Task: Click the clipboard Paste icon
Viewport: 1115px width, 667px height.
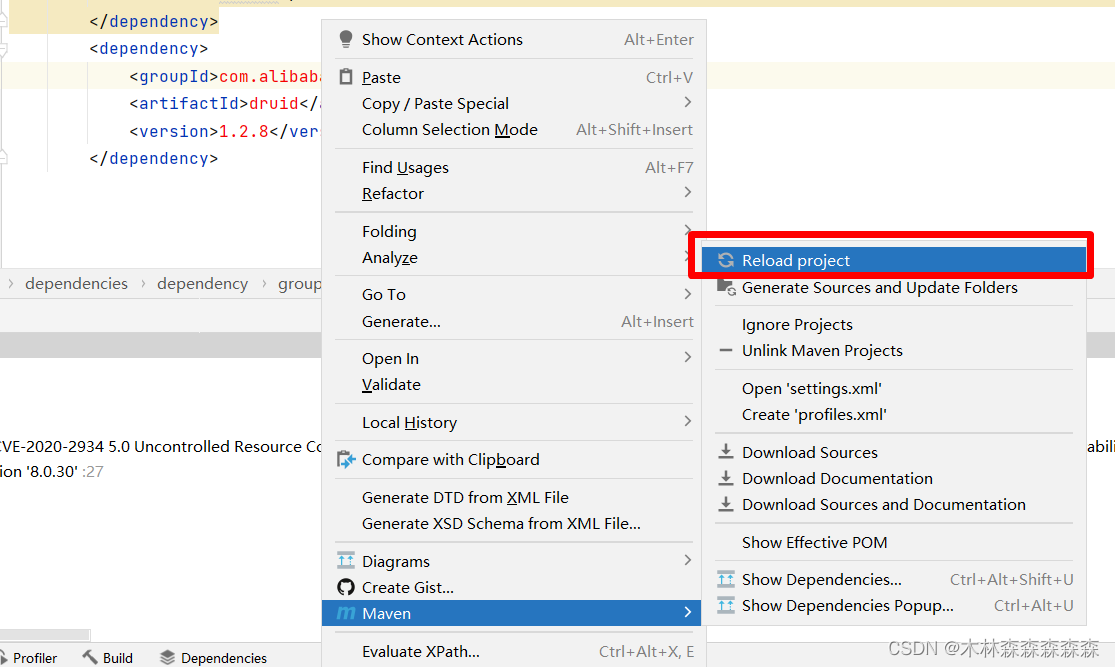Action: tap(346, 77)
